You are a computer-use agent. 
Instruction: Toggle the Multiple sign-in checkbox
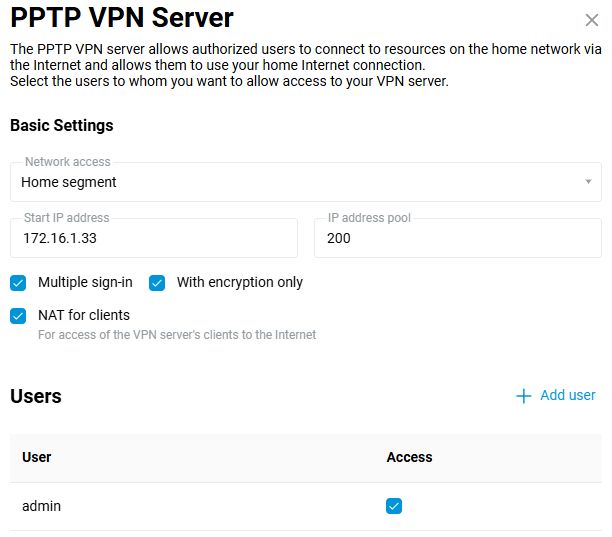18,283
